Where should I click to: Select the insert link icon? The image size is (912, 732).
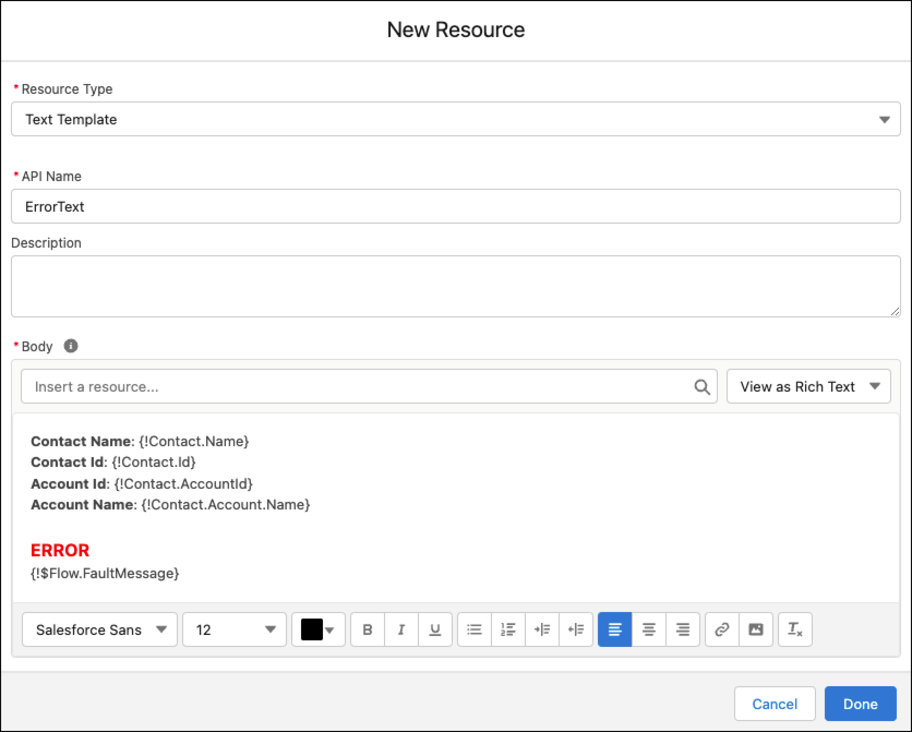click(723, 629)
